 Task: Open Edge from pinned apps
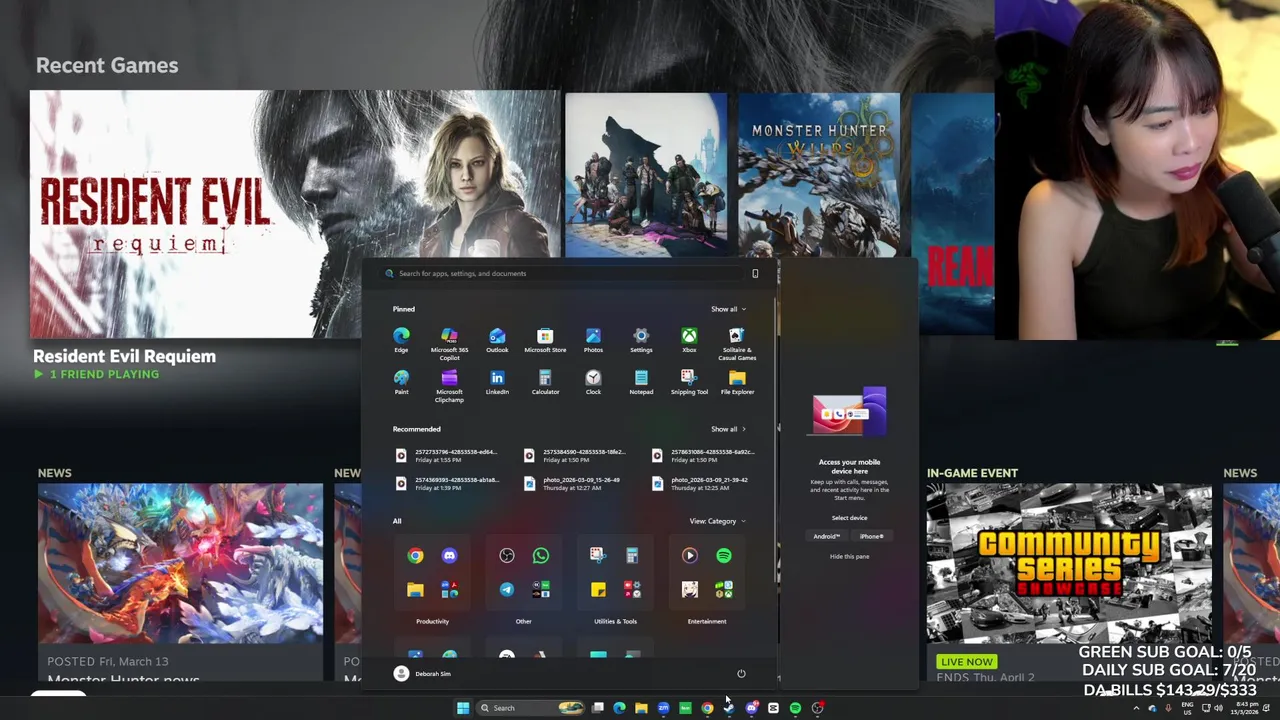[401, 340]
